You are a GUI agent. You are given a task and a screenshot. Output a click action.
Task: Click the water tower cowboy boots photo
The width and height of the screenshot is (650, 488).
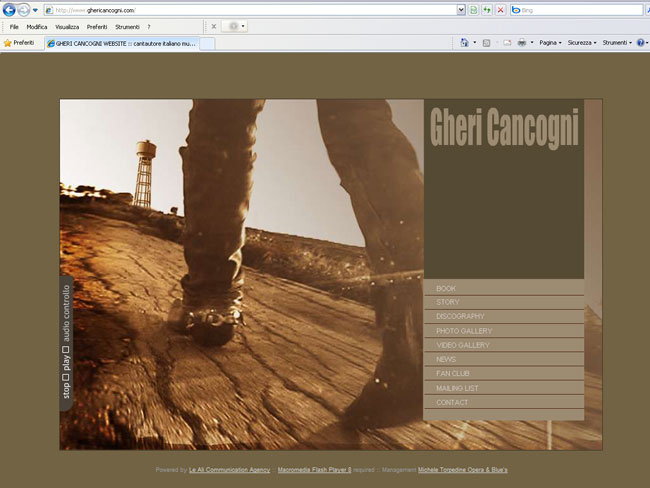(242, 274)
